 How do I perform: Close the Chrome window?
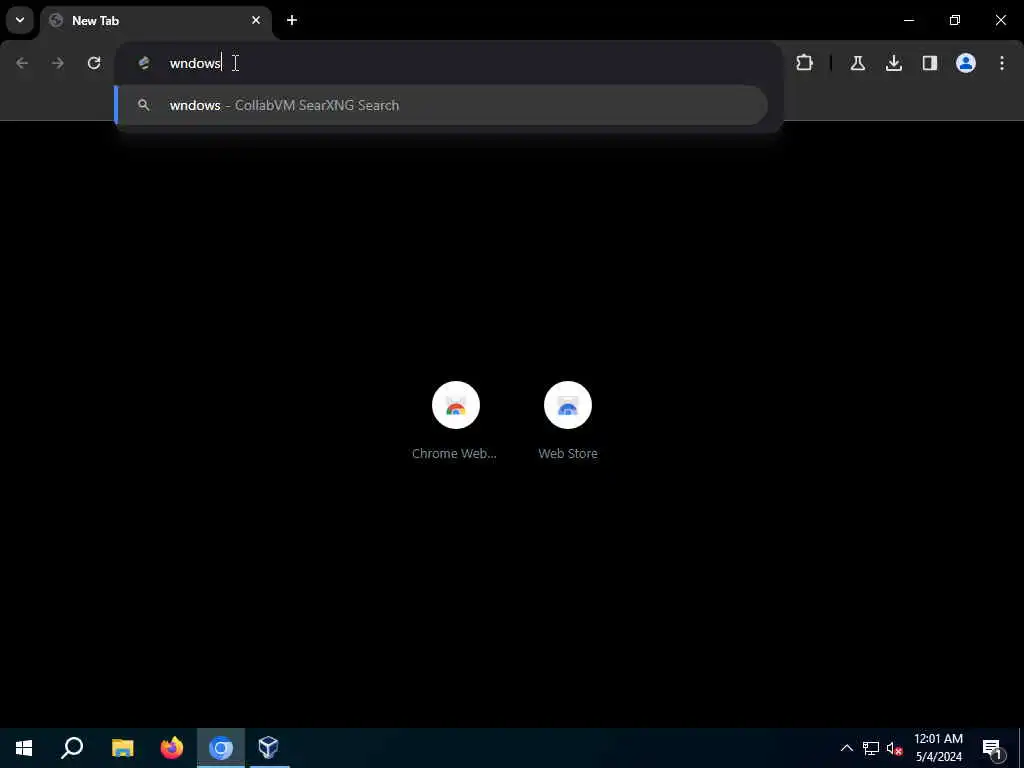1000,20
